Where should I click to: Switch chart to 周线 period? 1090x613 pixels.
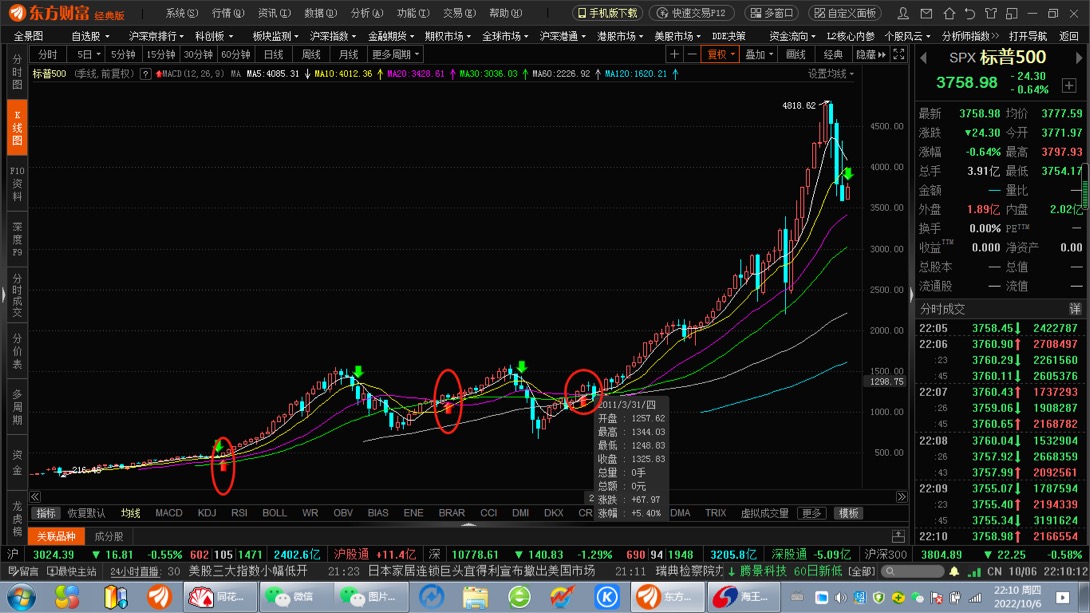click(x=311, y=54)
